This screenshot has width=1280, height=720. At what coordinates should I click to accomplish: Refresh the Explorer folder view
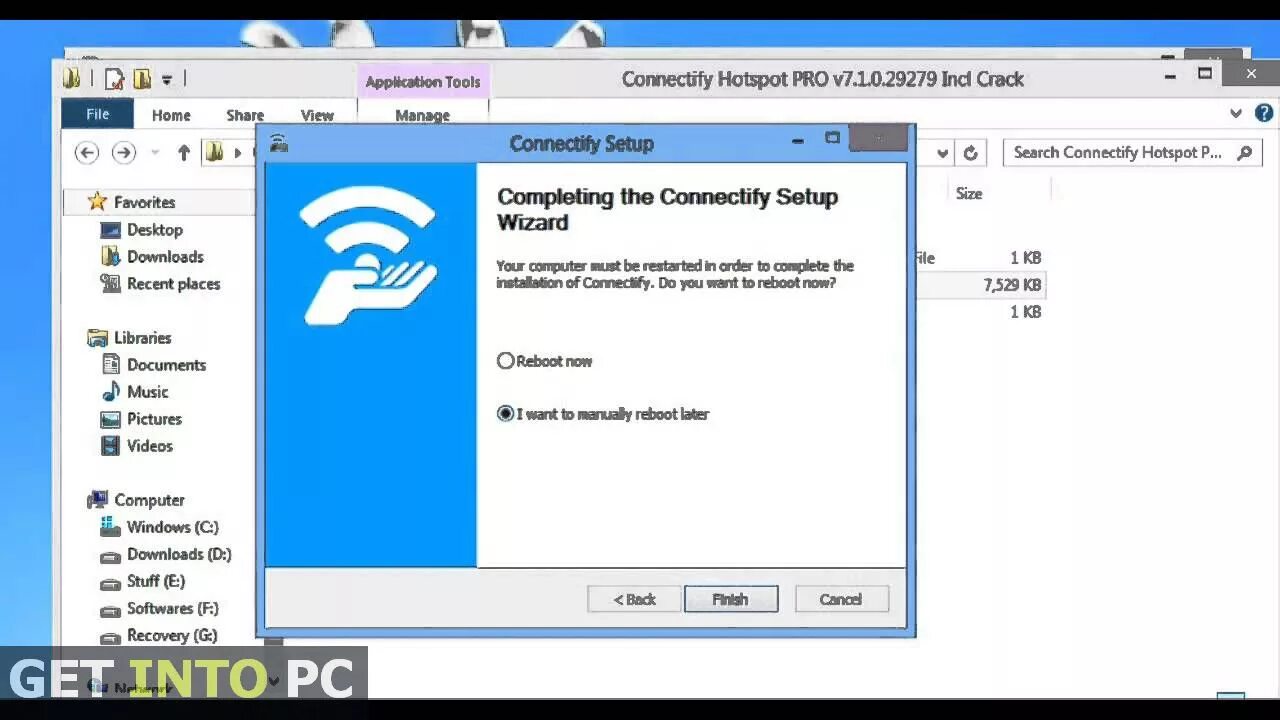pos(970,153)
